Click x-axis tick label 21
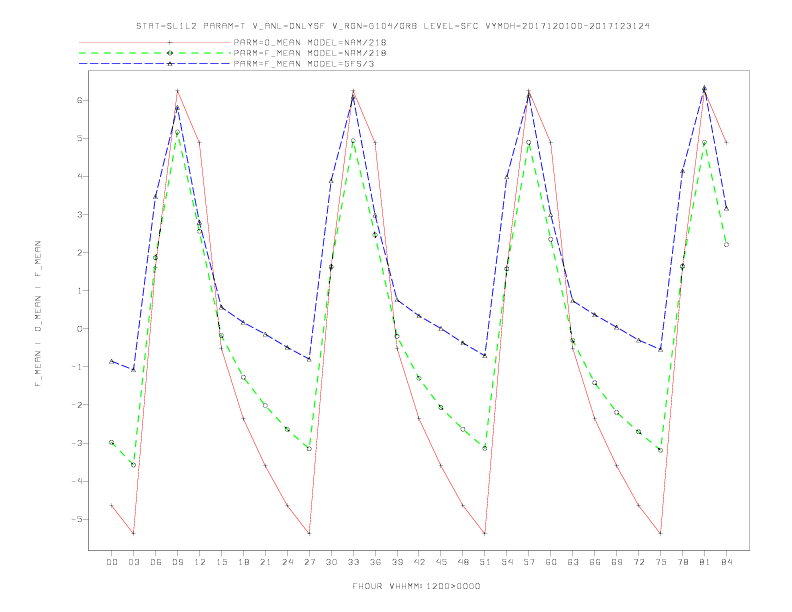This screenshot has width=792, height=612. [x=265, y=562]
